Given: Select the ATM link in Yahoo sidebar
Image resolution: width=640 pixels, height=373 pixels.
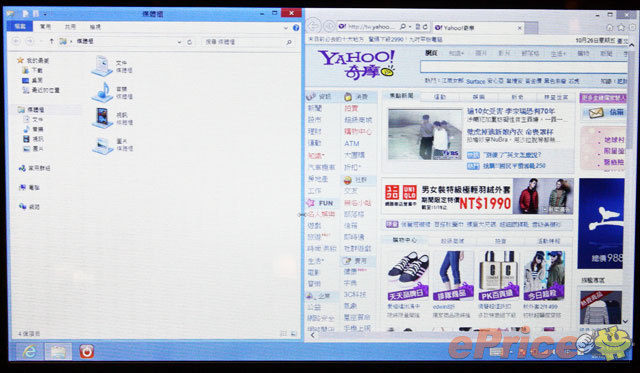Looking at the screenshot, I should [x=351, y=143].
